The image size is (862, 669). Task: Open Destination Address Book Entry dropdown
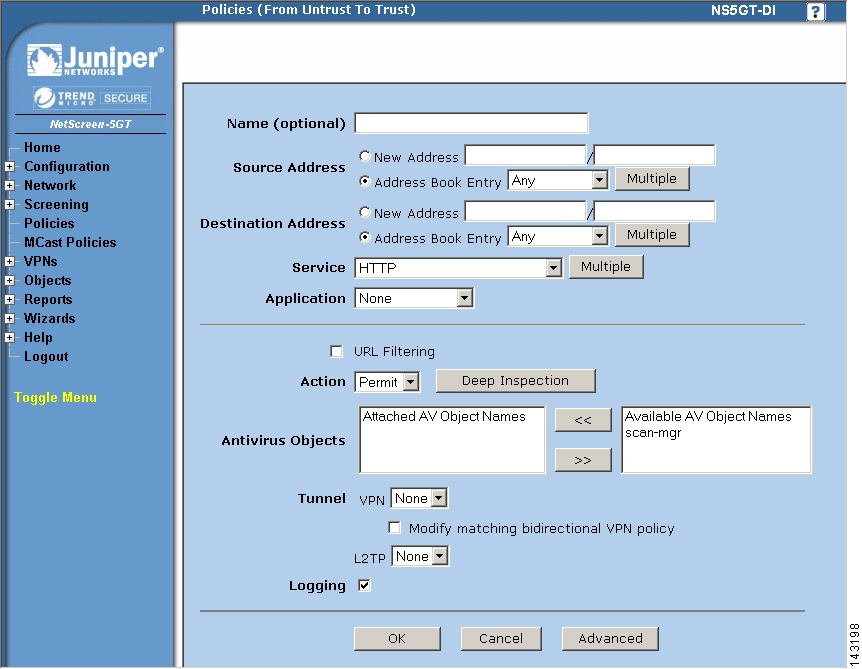point(558,236)
